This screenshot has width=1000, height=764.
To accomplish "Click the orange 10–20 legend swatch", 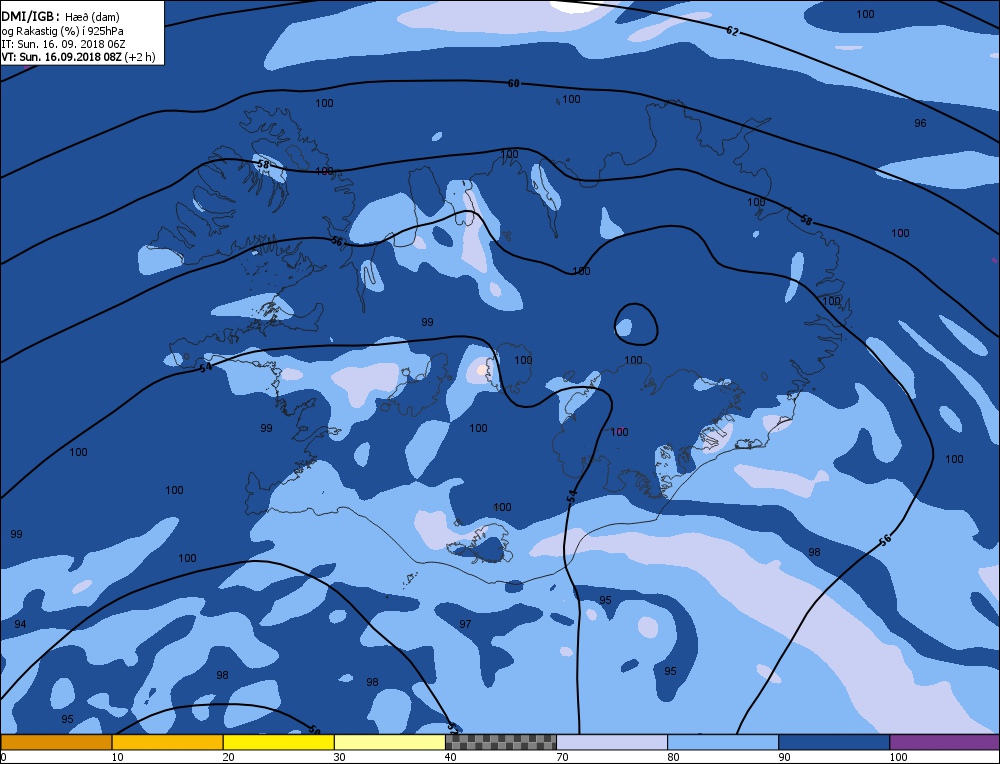I will pyautogui.click(x=167, y=742).
